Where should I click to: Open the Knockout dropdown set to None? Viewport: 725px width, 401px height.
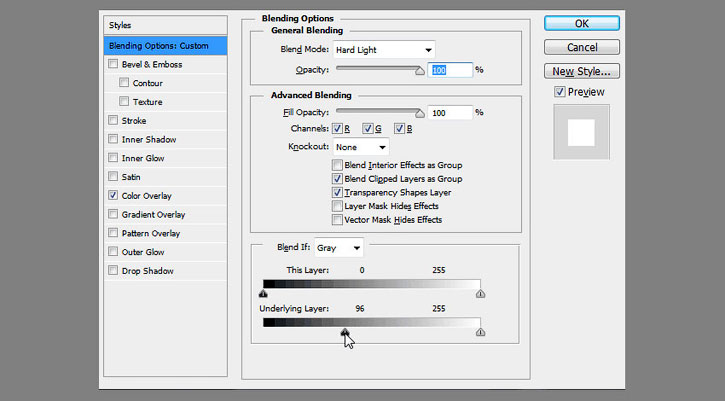pyautogui.click(x=361, y=147)
